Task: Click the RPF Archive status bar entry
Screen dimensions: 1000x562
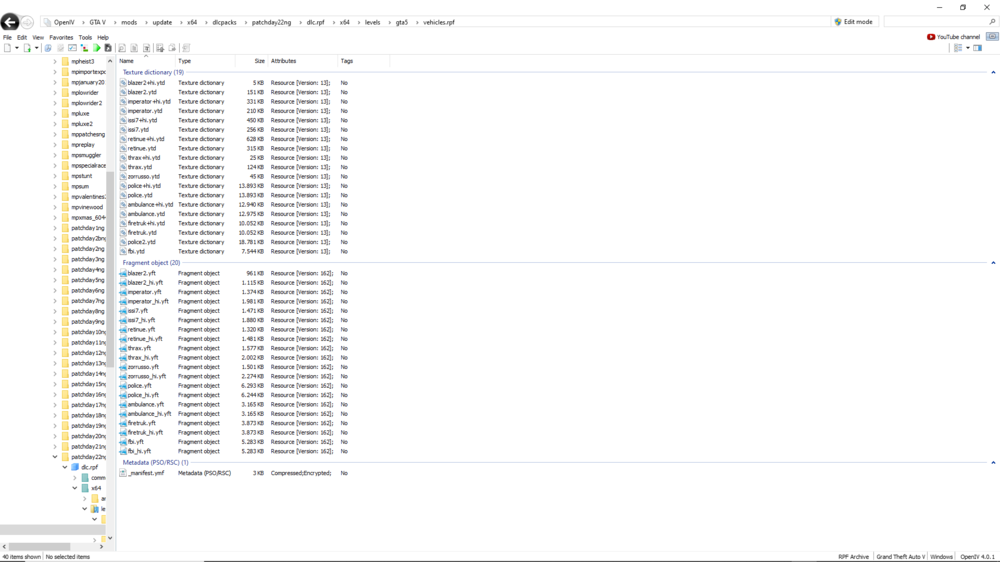Action: [x=853, y=557]
